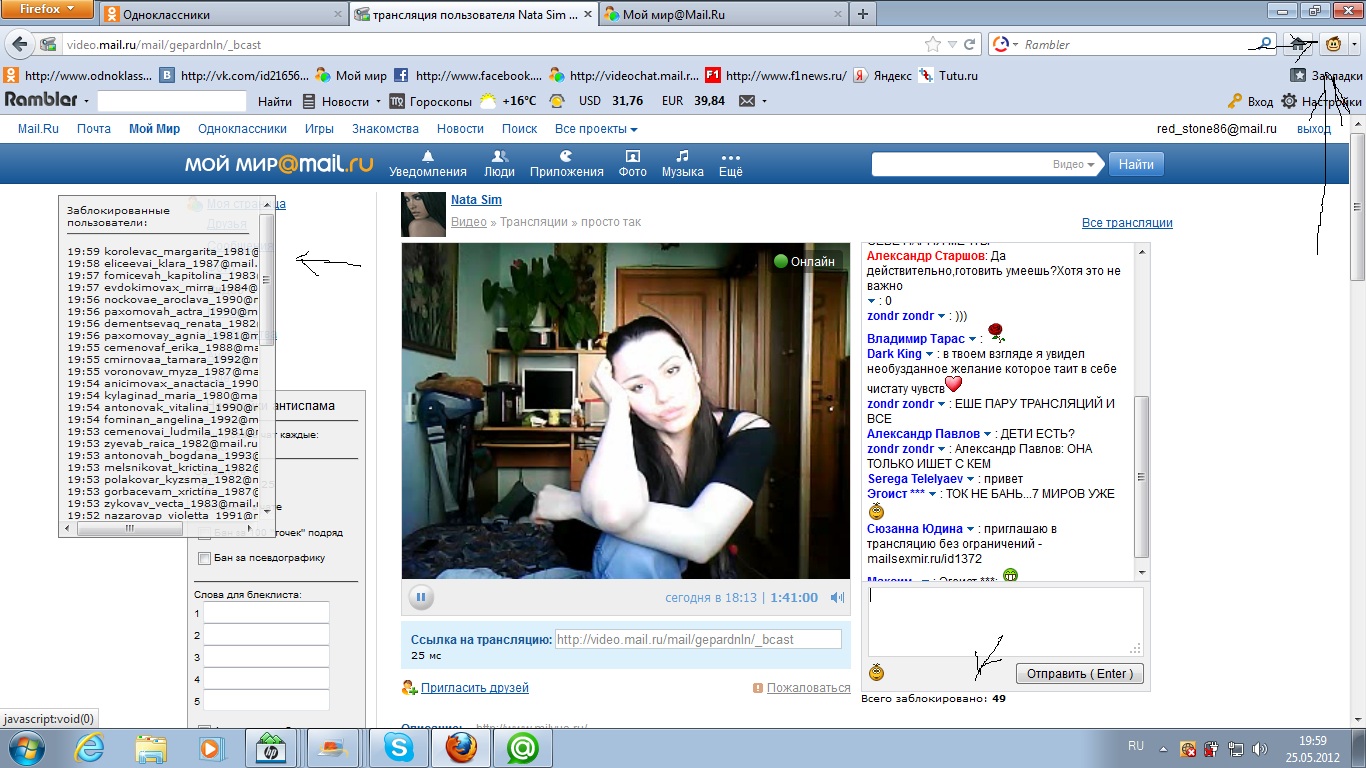Open Знакомства in Mail.Ru navigation

385,129
